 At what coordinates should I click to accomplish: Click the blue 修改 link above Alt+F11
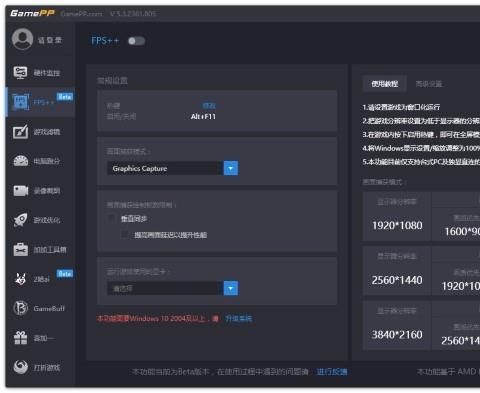(209, 106)
